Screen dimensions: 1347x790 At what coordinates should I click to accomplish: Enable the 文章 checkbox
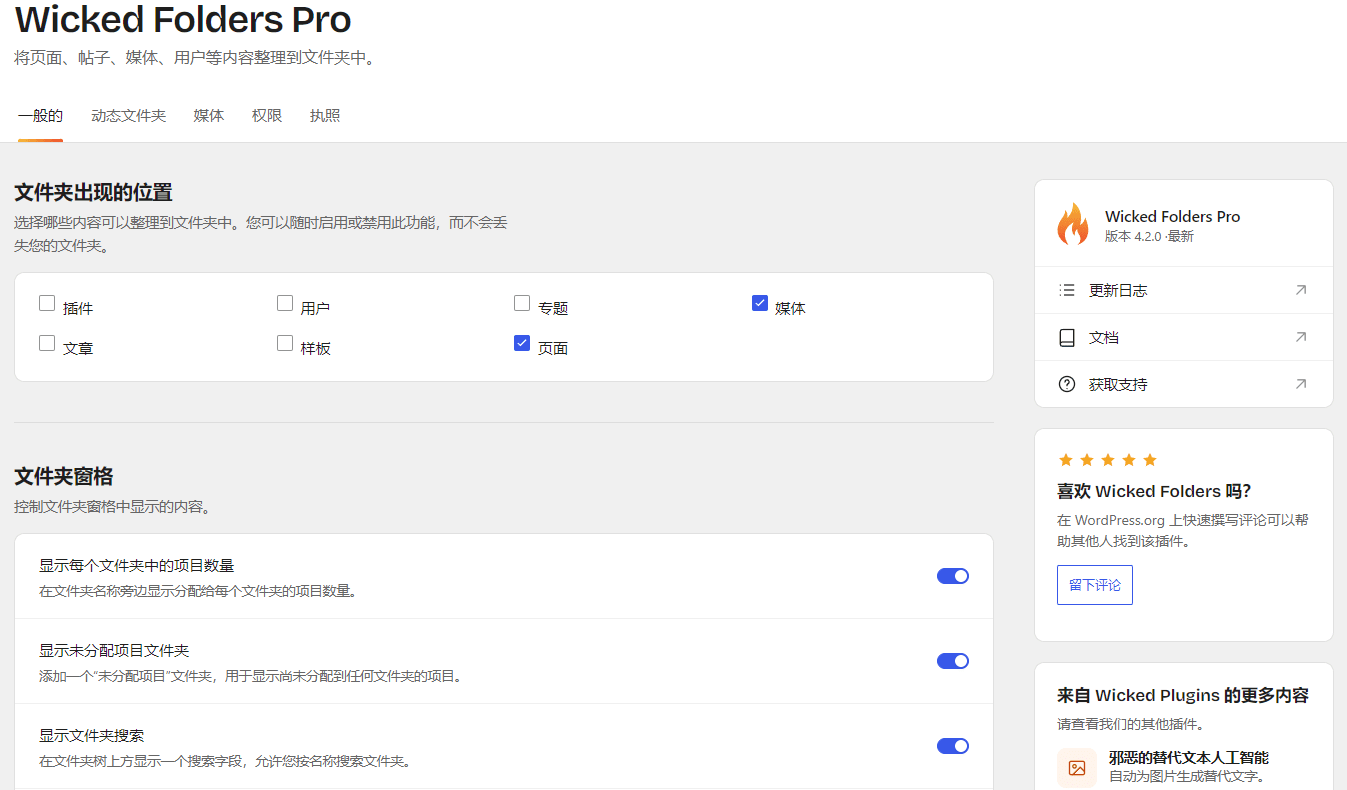(x=47, y=343)
